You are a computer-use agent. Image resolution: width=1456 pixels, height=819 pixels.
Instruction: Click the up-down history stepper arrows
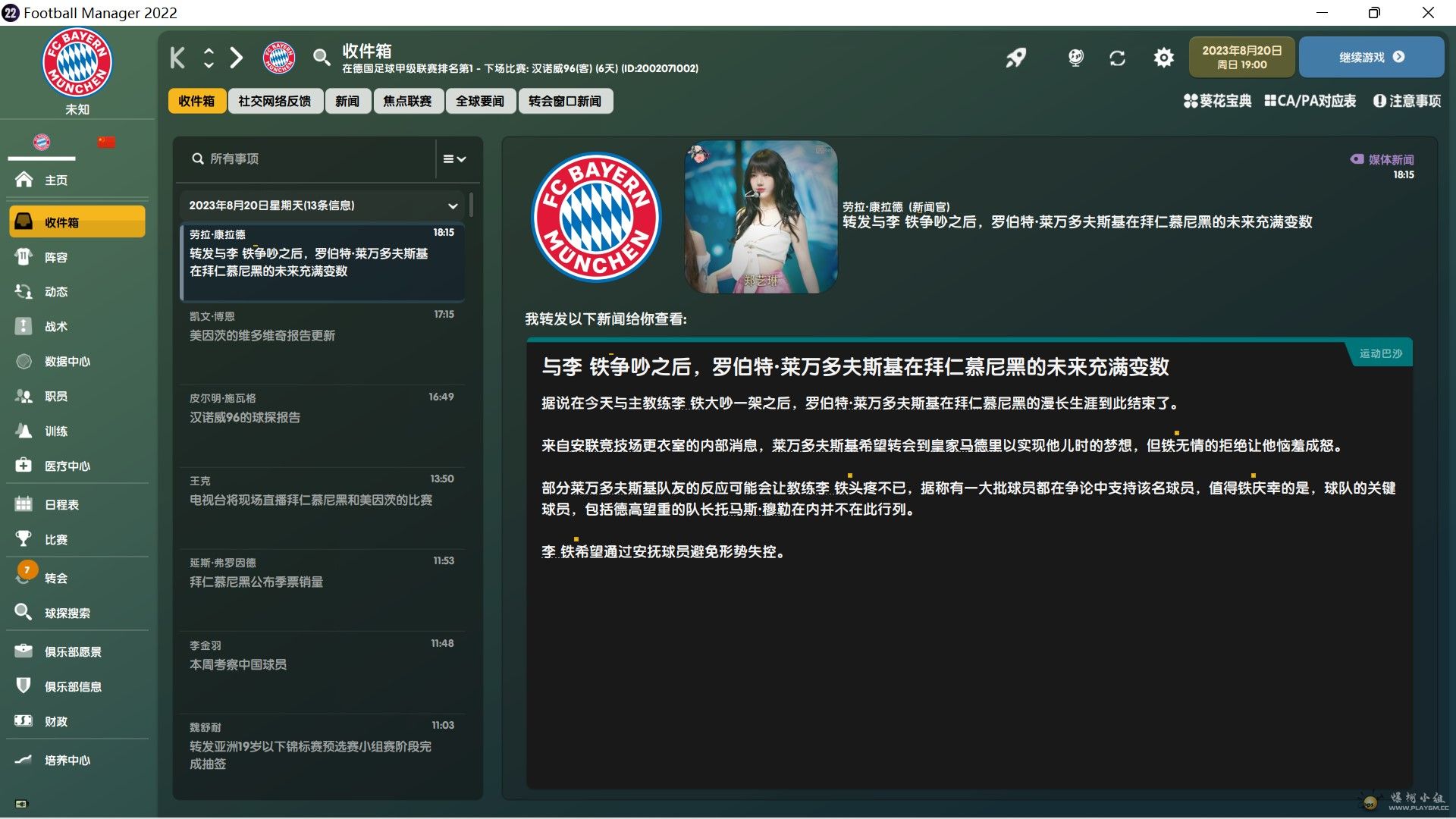pos(209,58)
